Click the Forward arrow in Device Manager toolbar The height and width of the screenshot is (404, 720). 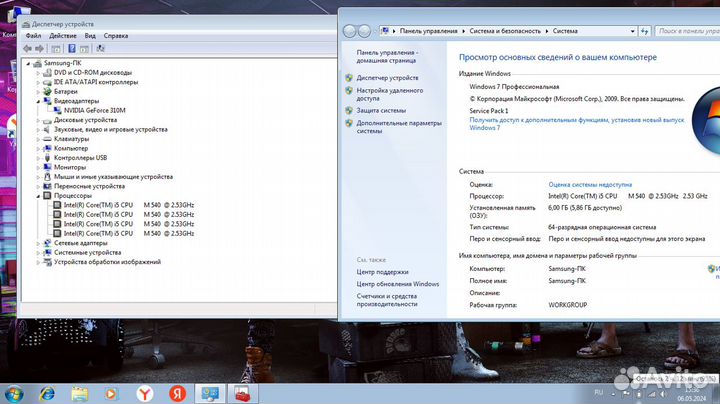[x=39, y=48]
